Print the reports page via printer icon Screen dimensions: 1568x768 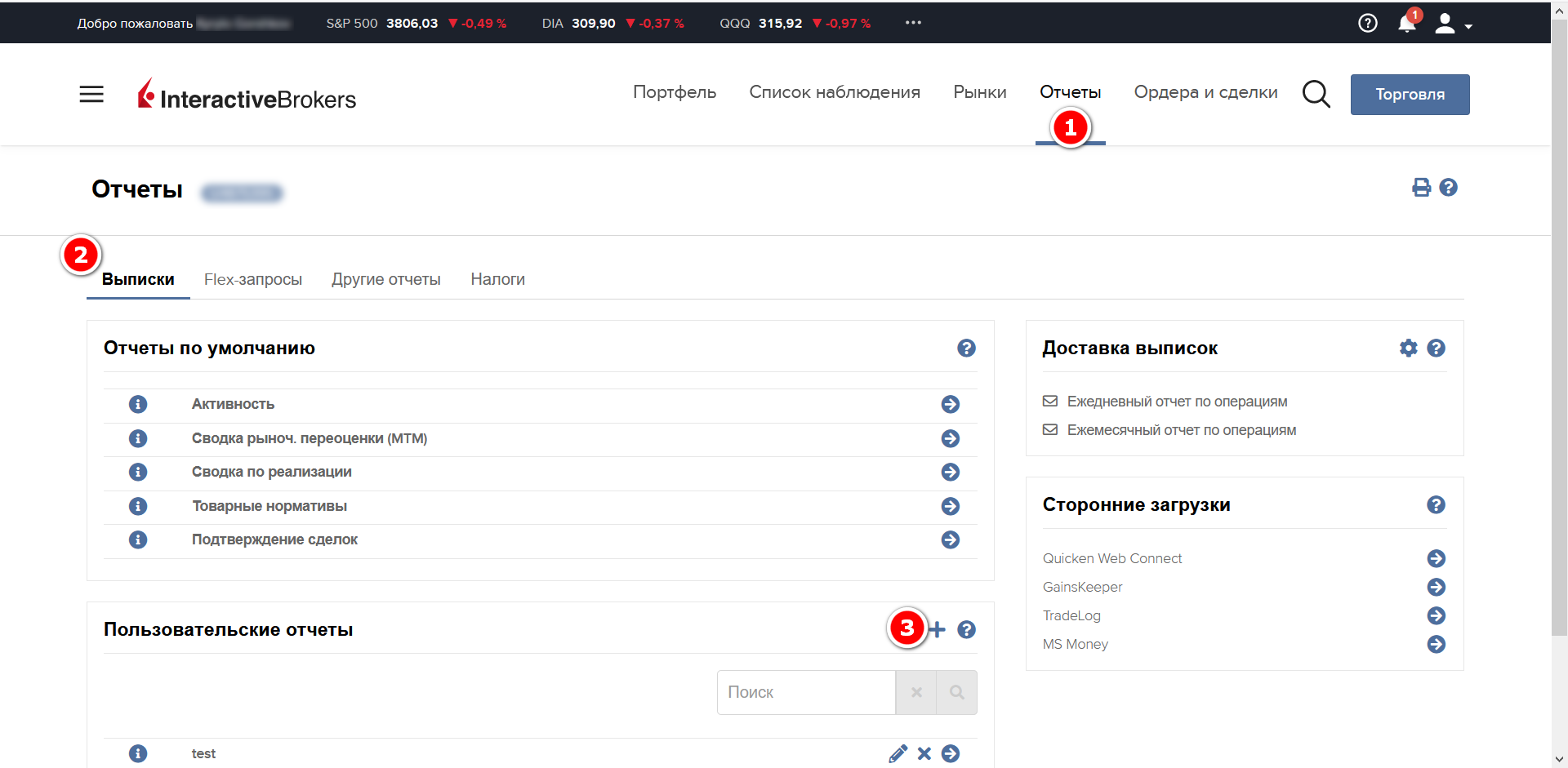1421,188
